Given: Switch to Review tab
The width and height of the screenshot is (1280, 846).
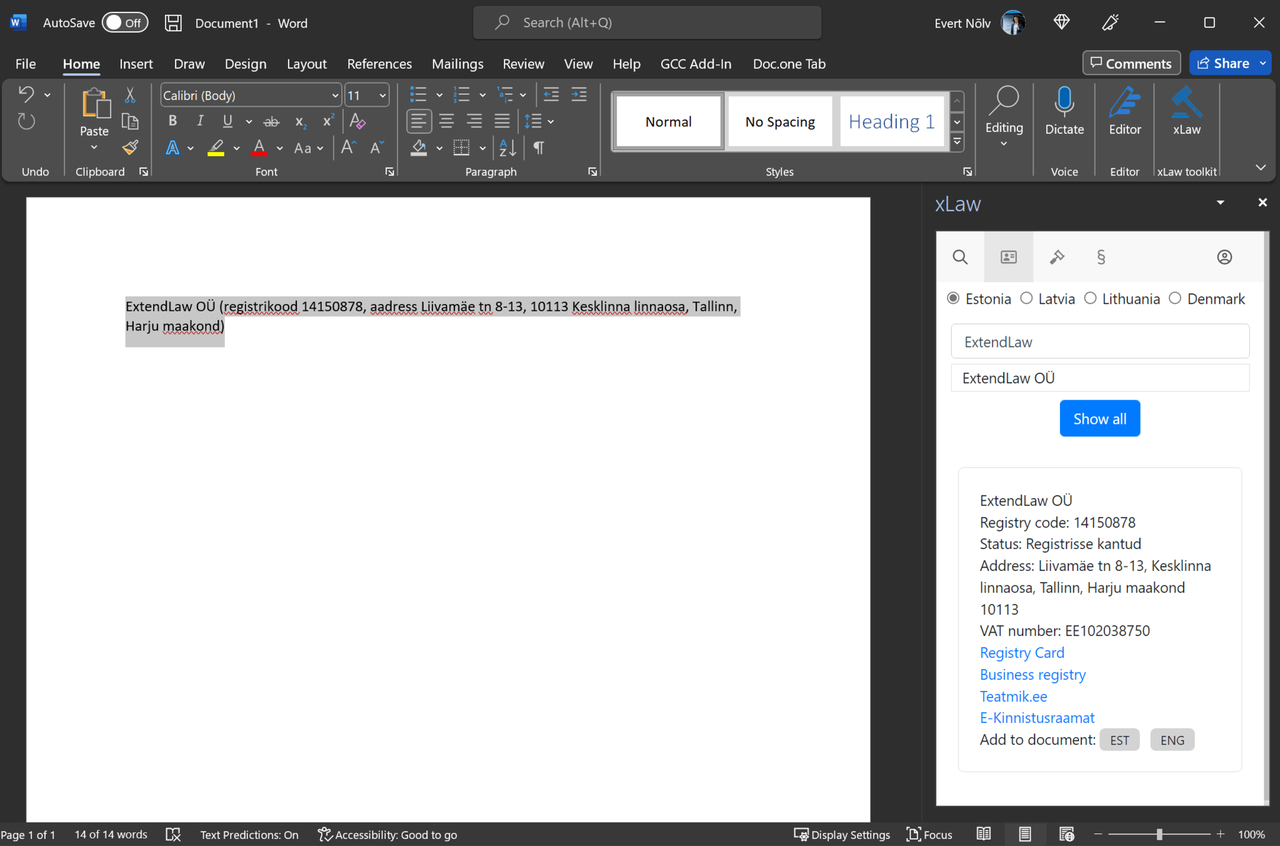Looking at the screenshot, I should pos(523,63).
